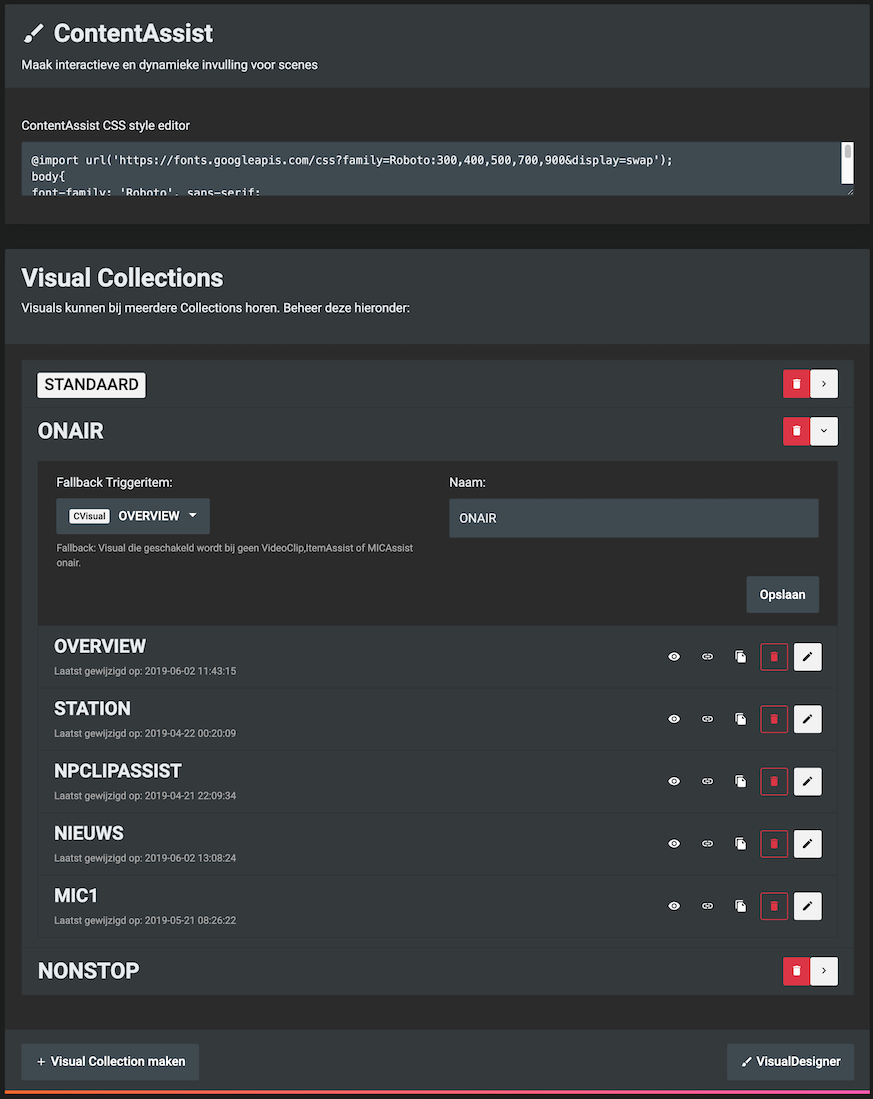Expand the NONSTOP collection chevron
The width and height of the screenshot is (873, 1099).
click(824, 971)
